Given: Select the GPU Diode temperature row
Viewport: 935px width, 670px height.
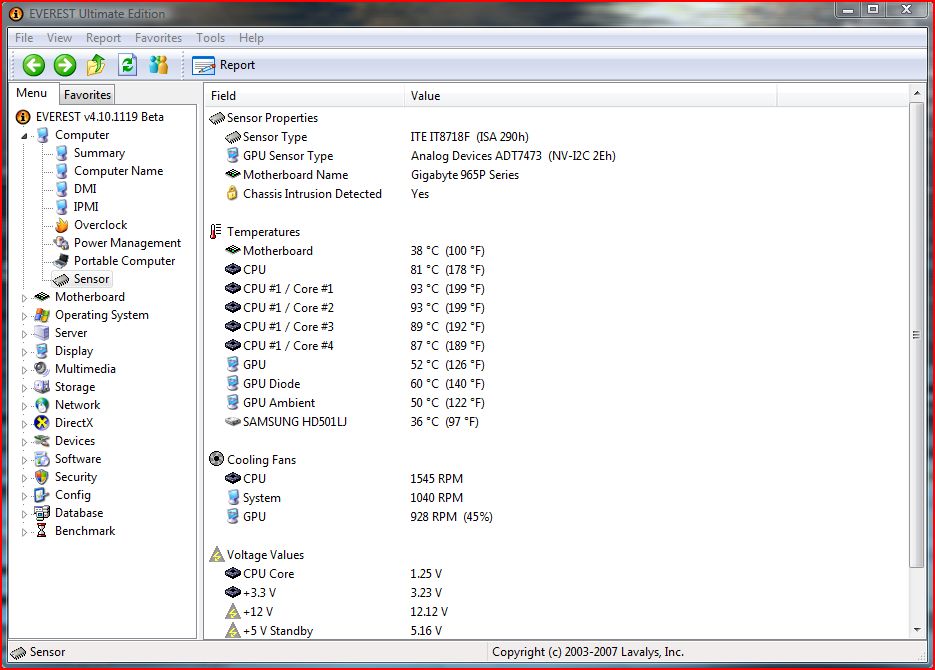Looking at the screenshot, I should (x=557, y=383).
